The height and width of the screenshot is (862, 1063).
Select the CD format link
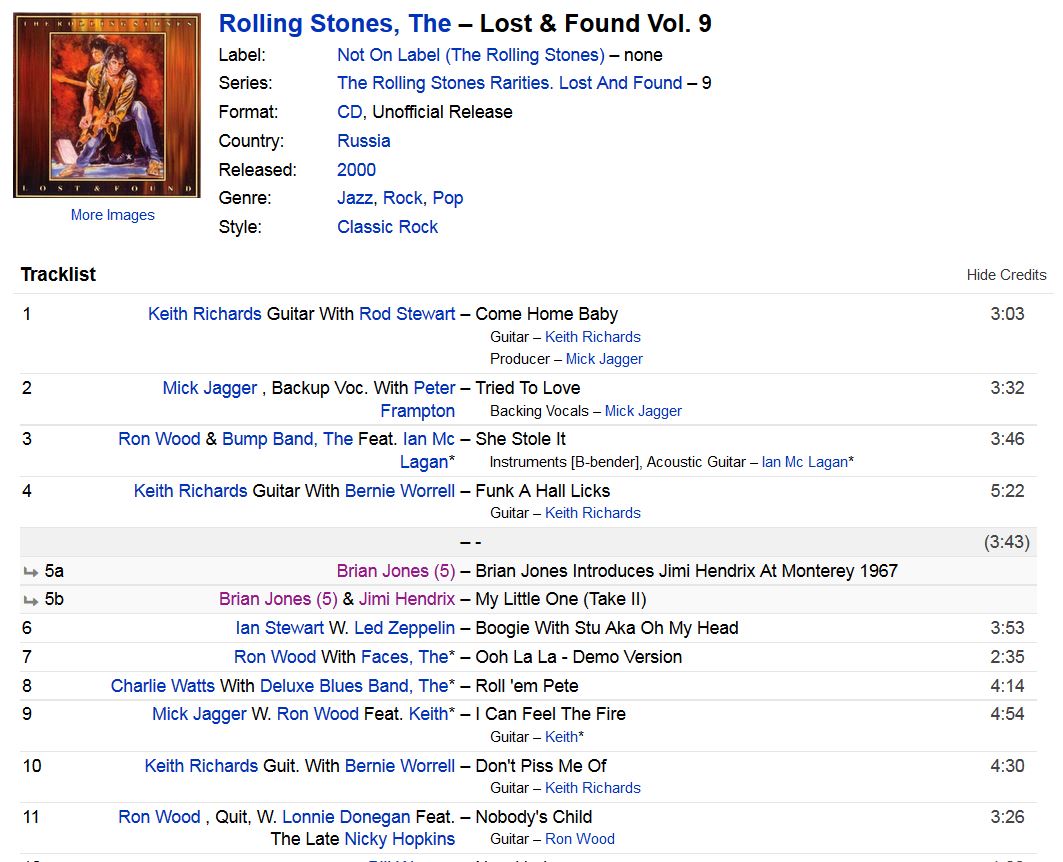350,112
